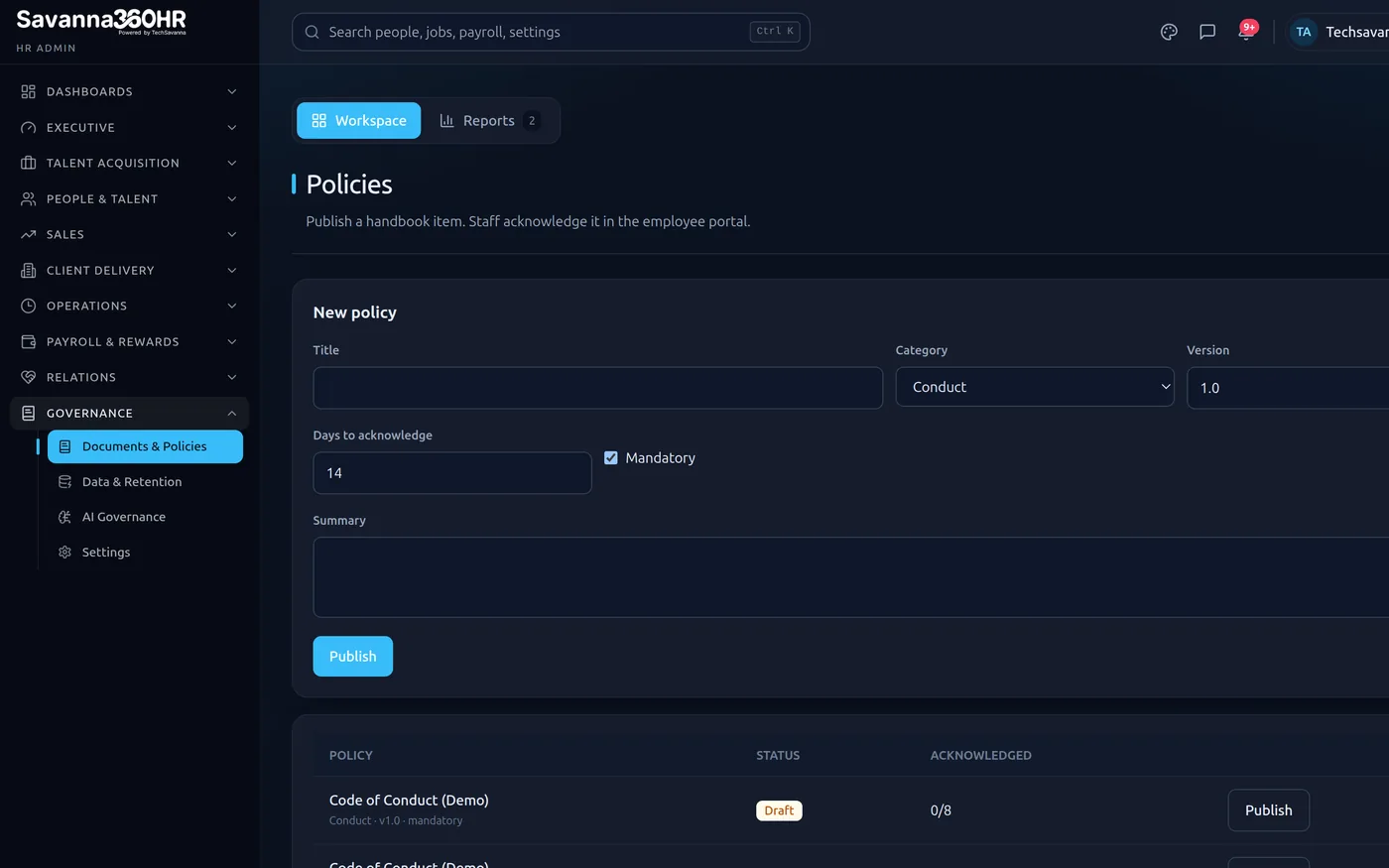
Task: Click the Draft status badge
Action: pyautogui.click(x=779, y=810)
